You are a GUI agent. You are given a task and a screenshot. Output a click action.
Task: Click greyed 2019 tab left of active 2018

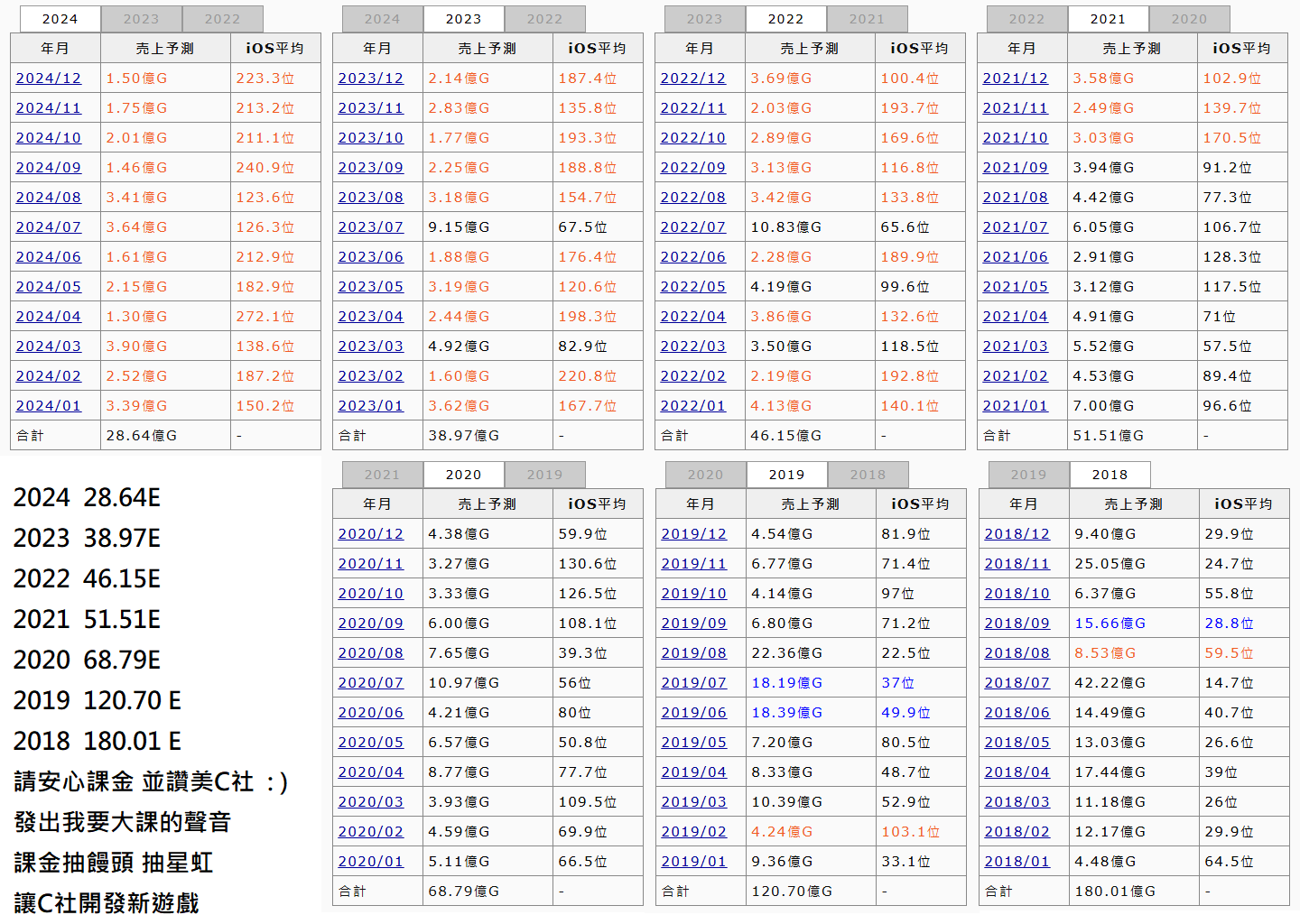(1028, 475)
